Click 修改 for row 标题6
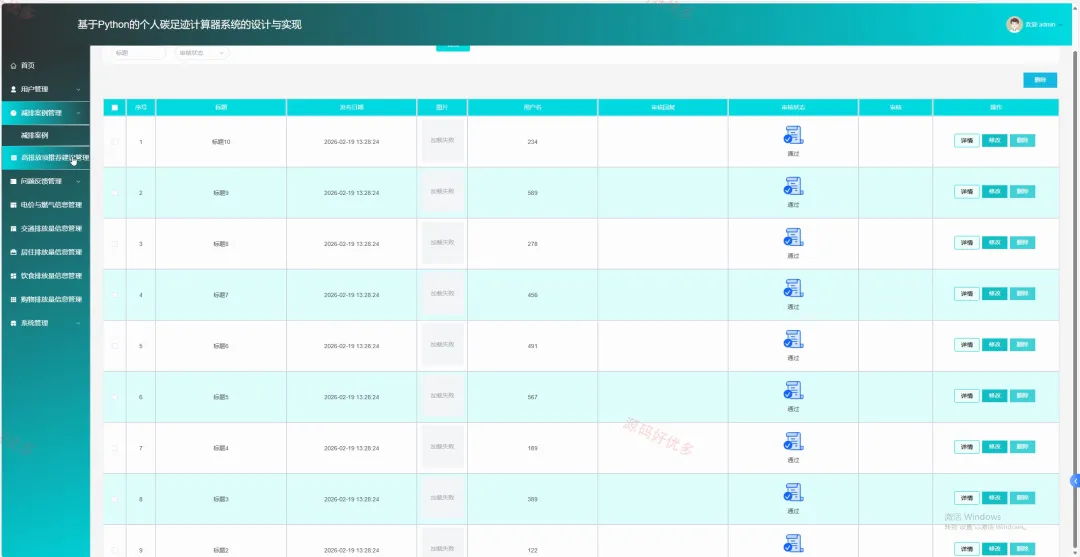 [994, 345]
